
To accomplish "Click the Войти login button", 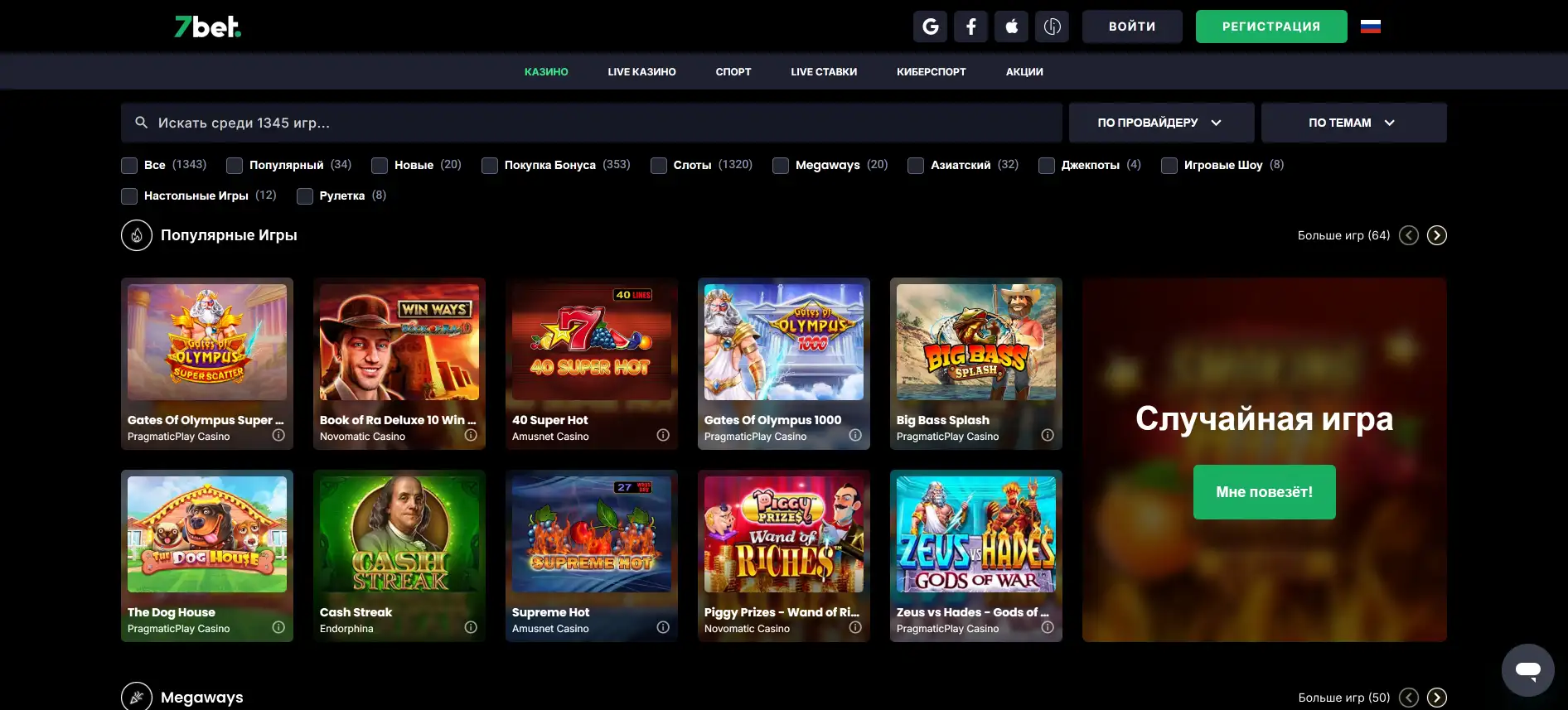I will coord(1132,27).
